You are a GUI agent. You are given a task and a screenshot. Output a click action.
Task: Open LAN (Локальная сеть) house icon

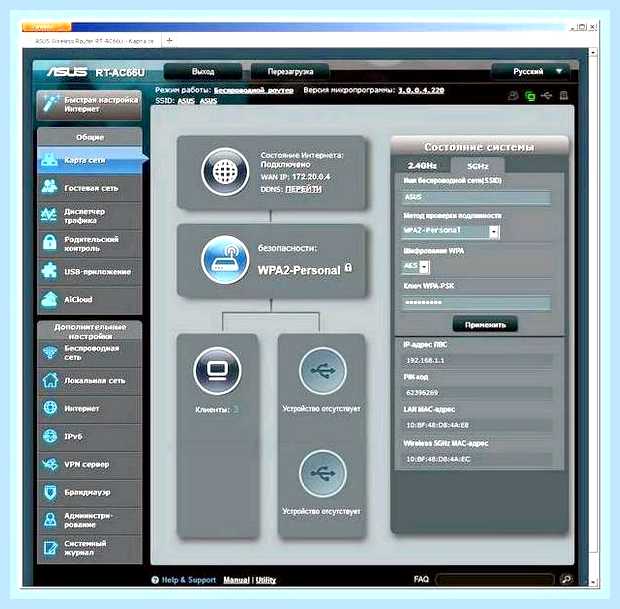click(50, 380)
